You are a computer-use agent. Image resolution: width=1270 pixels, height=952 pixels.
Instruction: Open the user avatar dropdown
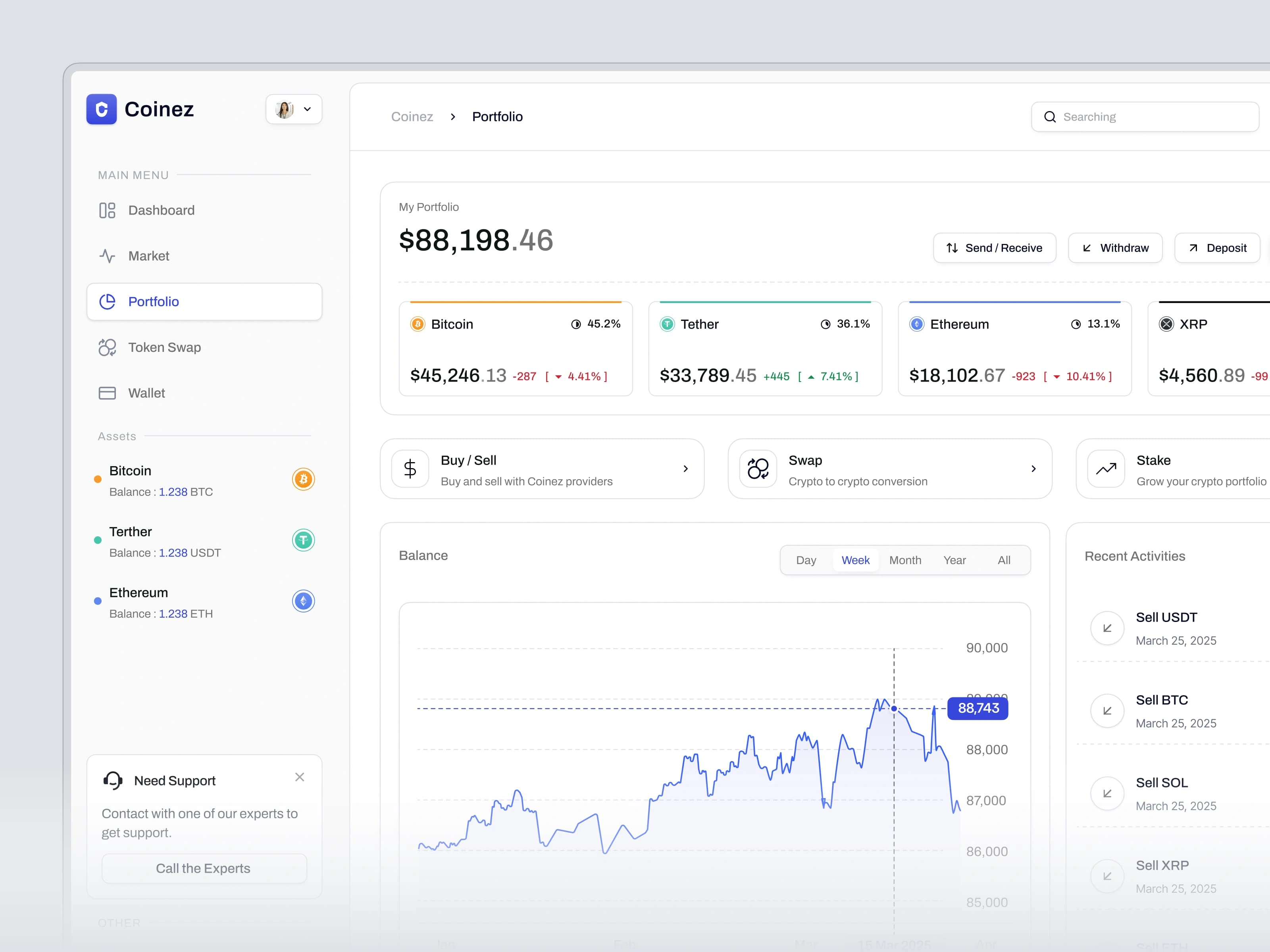pos(294,109)
